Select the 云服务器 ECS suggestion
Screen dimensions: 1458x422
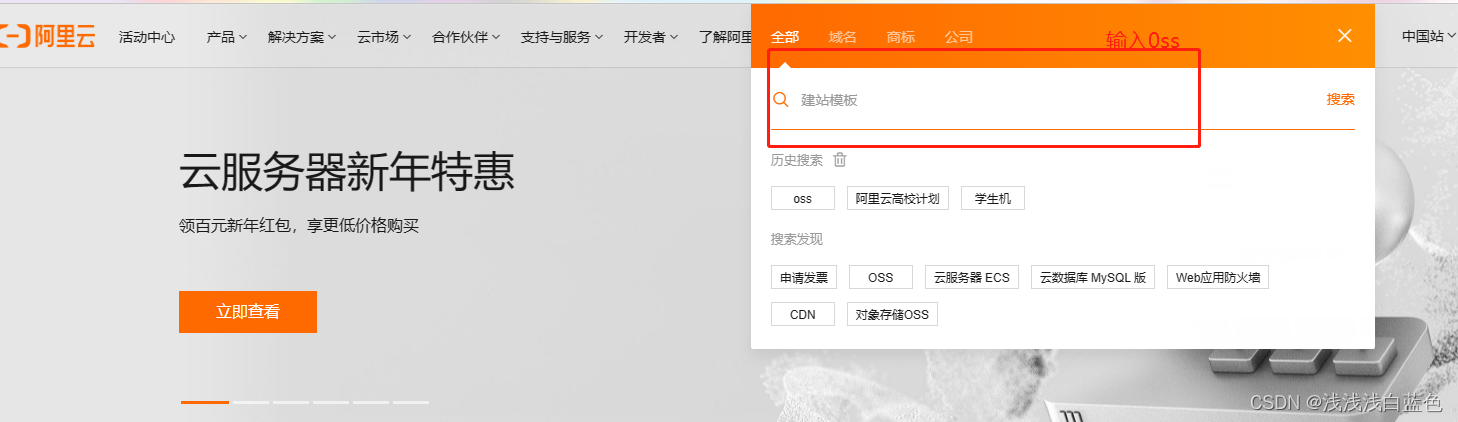tap(971, 277)
